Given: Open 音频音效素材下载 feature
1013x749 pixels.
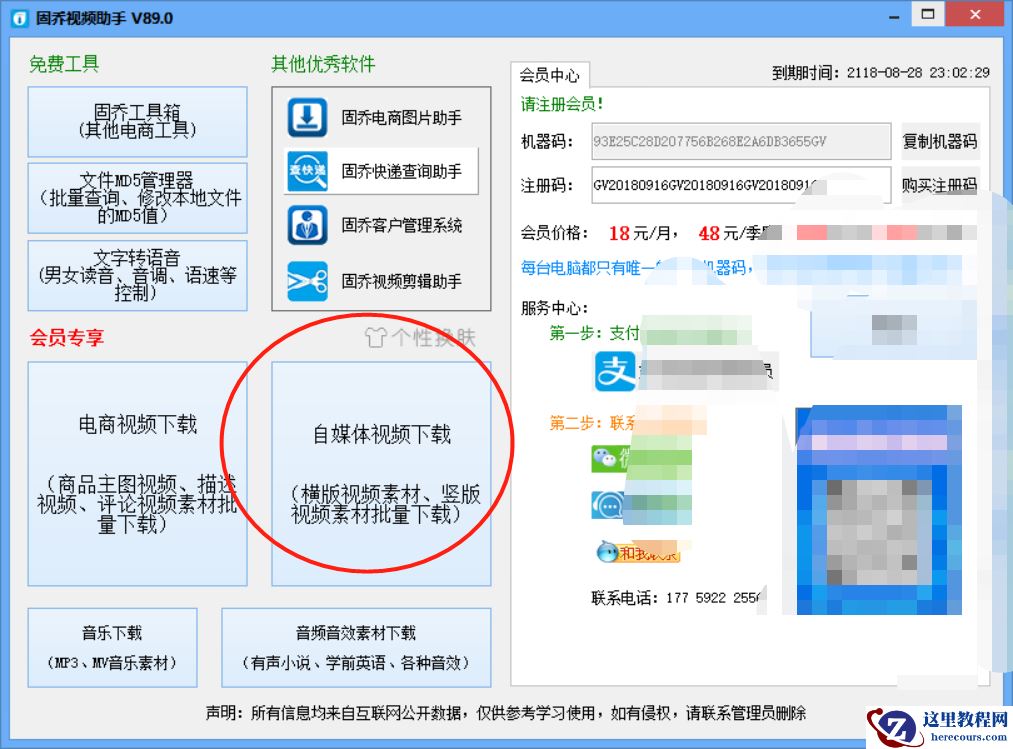Looking at the screenshot, I should pyautogui.click(x=356, y=648).
